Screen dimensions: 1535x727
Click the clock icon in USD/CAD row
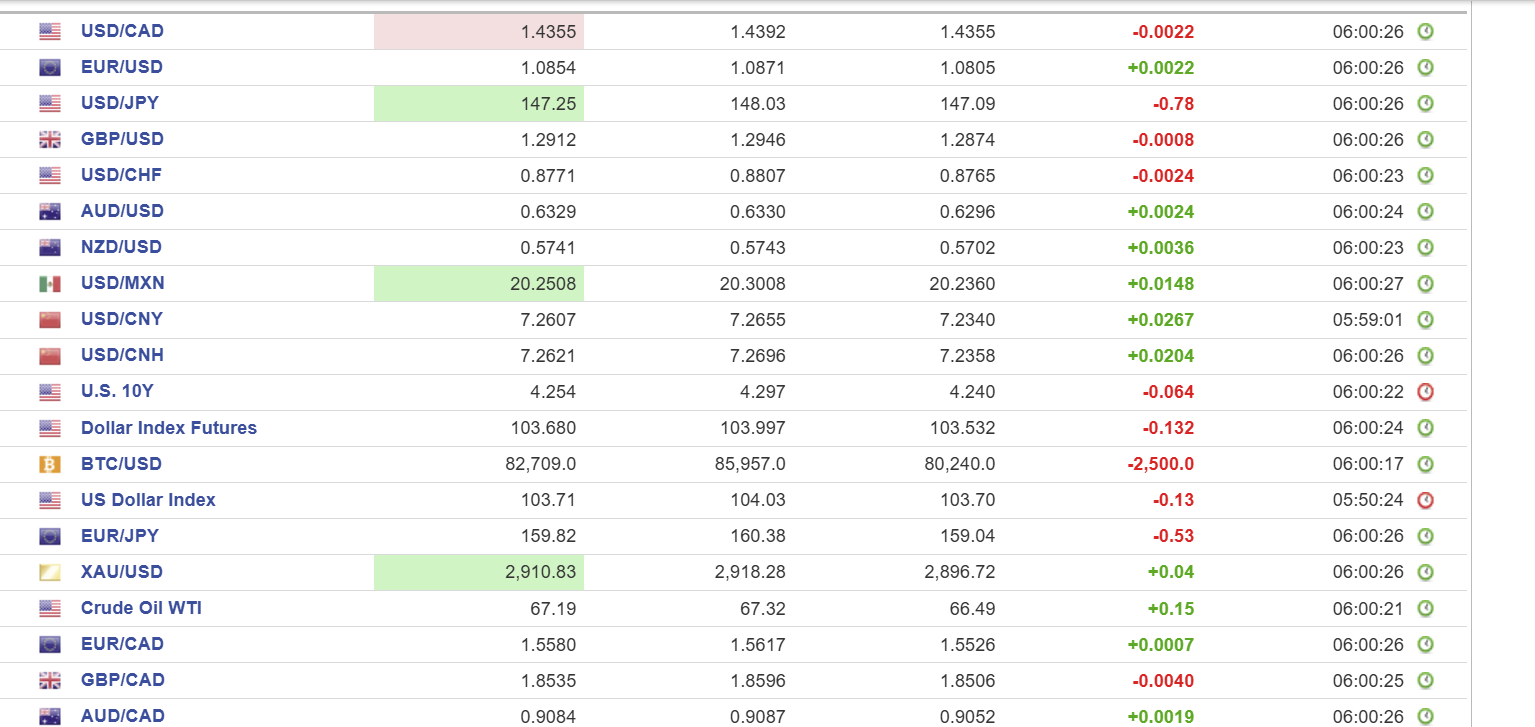1425,32
